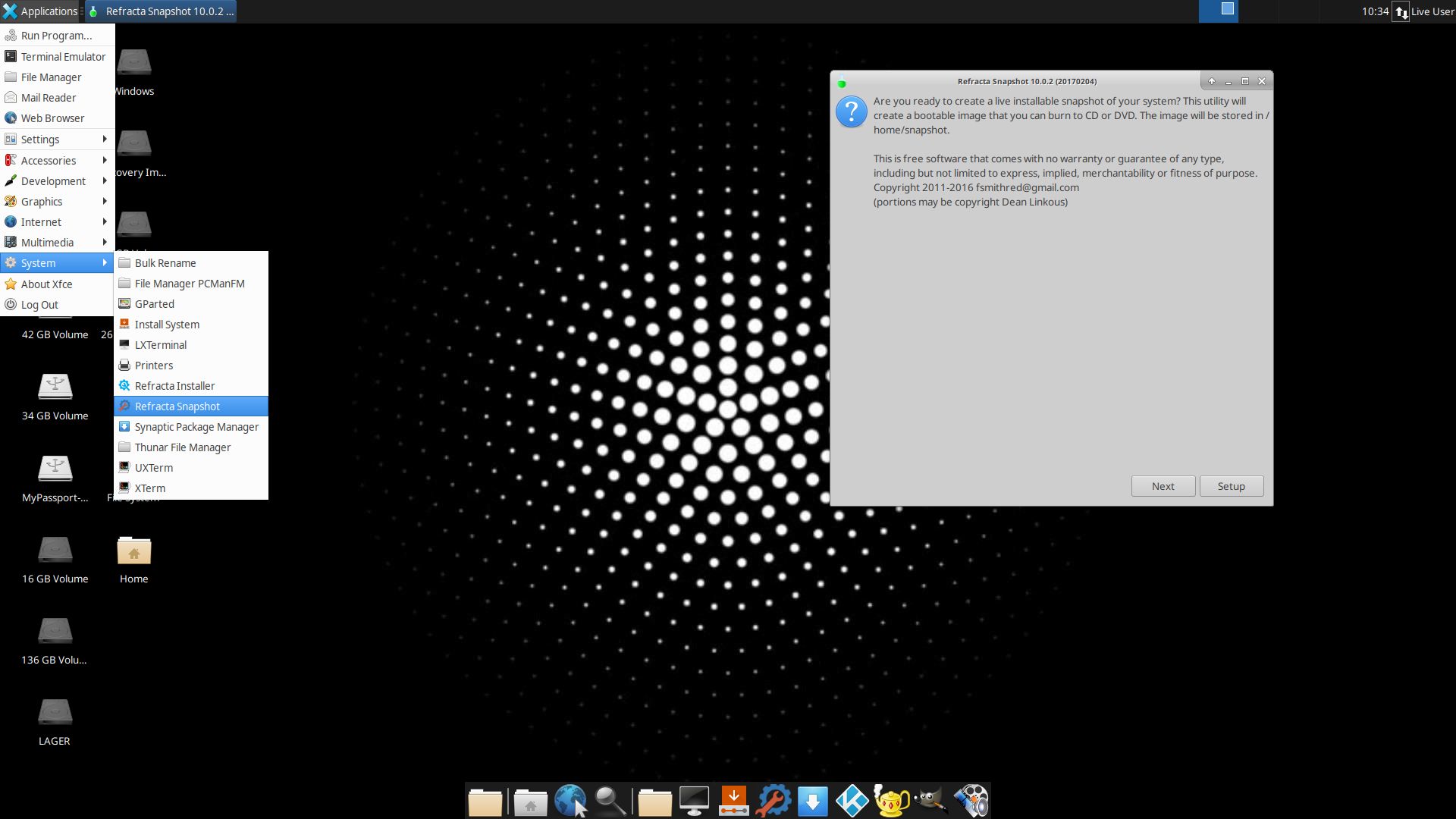The width and height of the screenshot is (1456, 819).
Task: Click the Setup button in Refracta Snapshot
Action: 1231,486
